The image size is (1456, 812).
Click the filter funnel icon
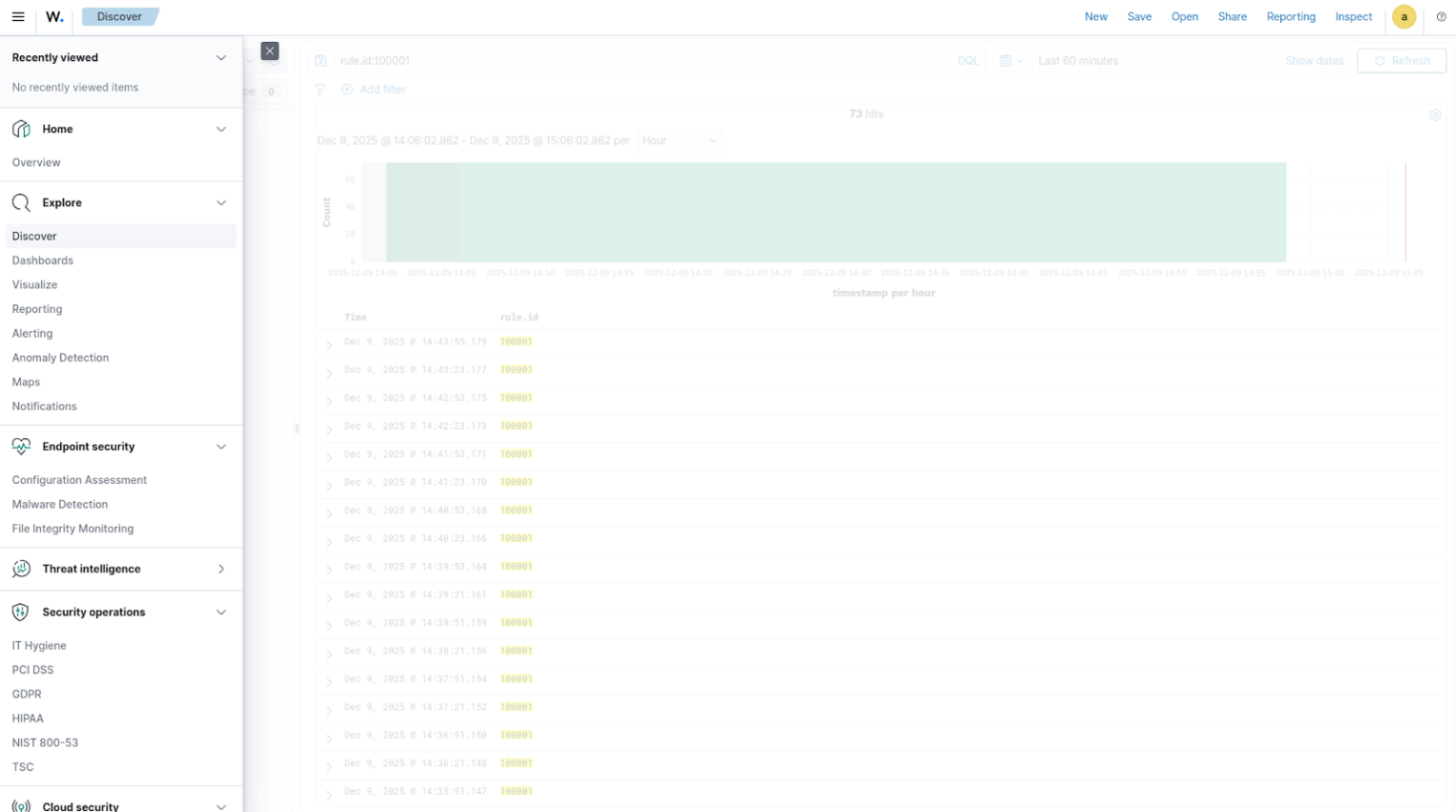pyautogui.click(x=320, y=90)
